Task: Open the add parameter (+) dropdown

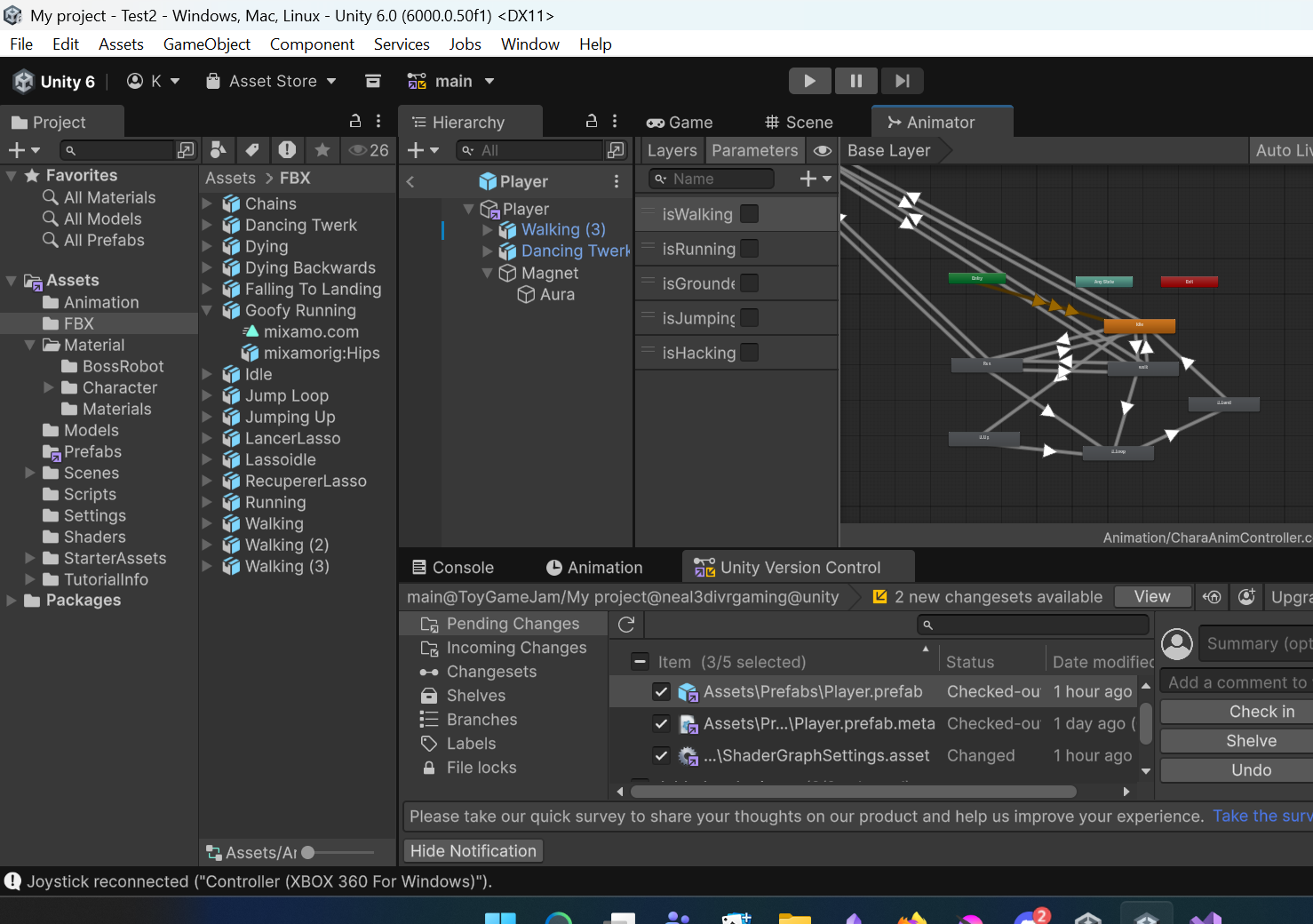Action: coord(816,179)
